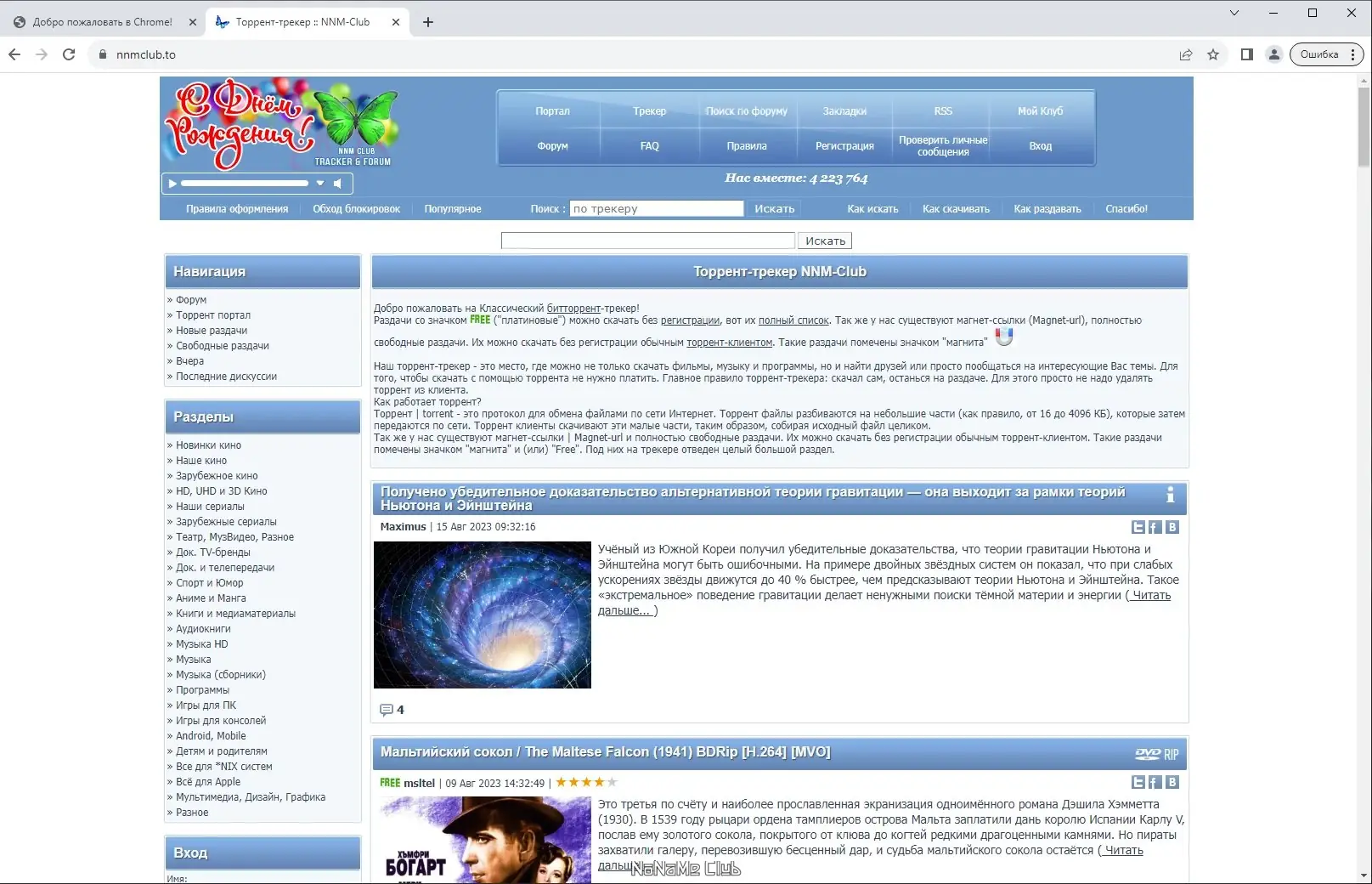Screen dimensions: 1372x884
Task: Focus the tracker search field
Action: pos(657,209)
